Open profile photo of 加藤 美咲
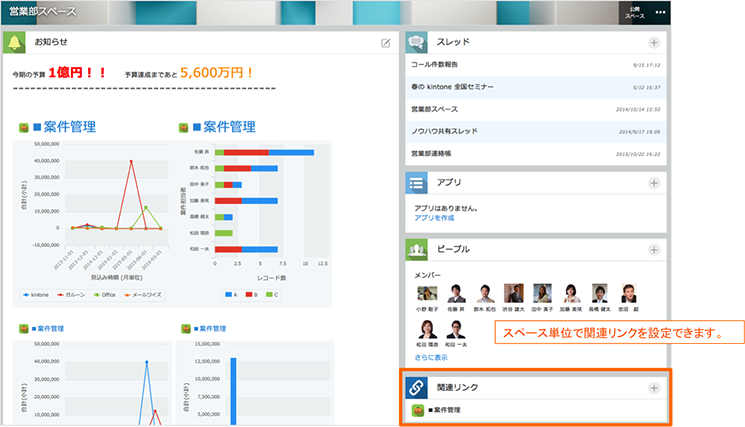Viewport: 745px width, 427px height. pos(571,294)
